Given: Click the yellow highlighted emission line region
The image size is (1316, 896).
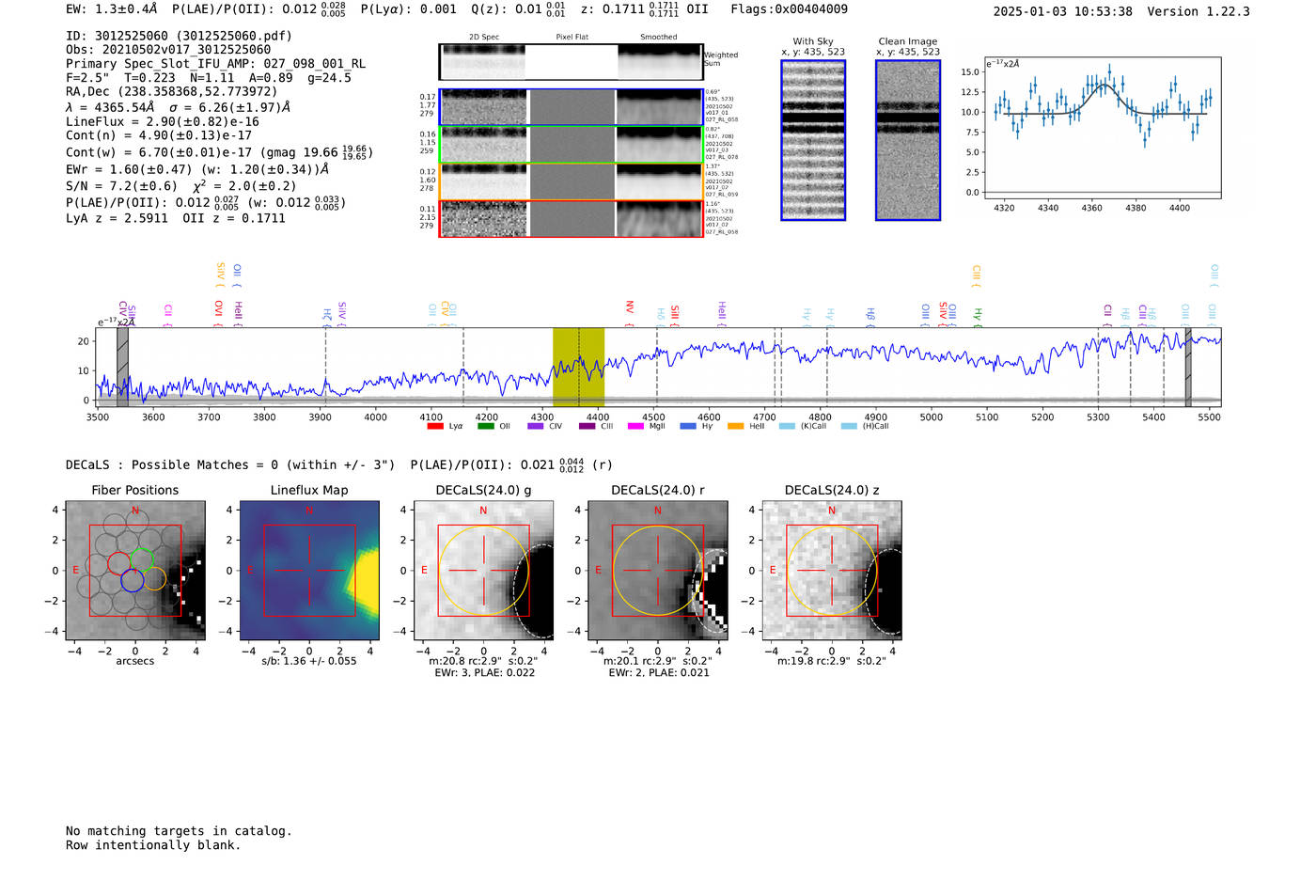Looking at the screenshot, I should 578,367.
